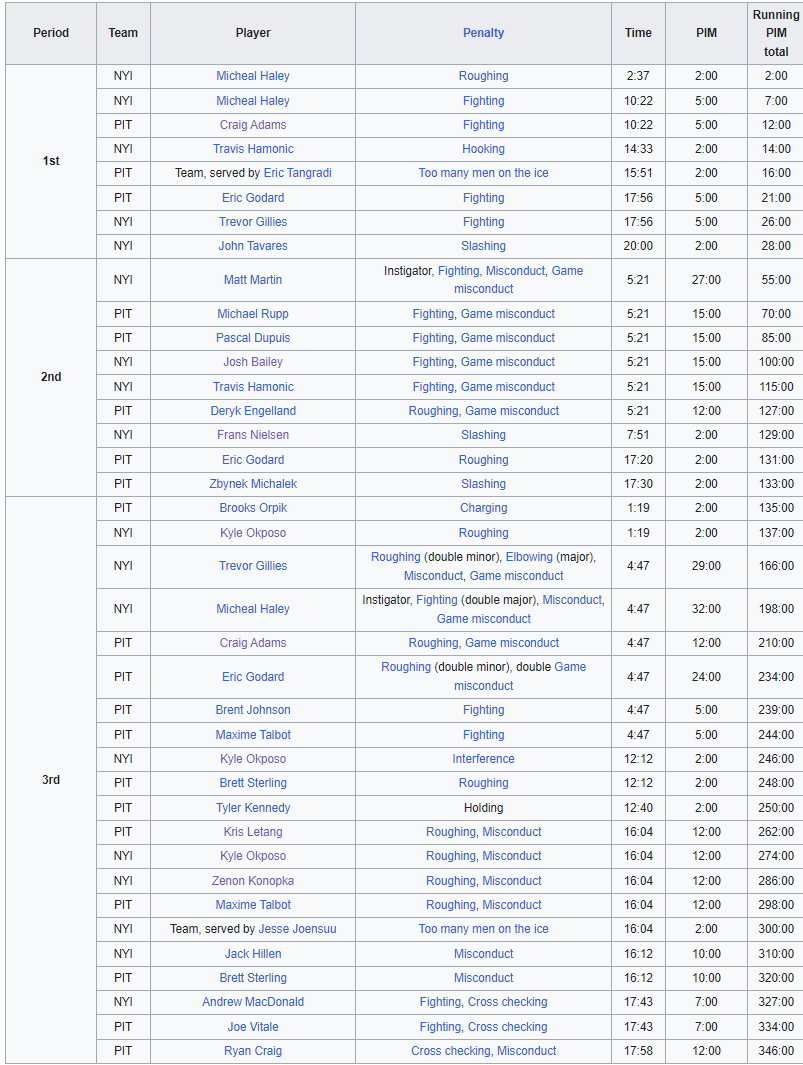This screenshot has width=803, height=1065.
Task: Click Roughing link in Deryk Engelland row
Action: pos(433,411)
